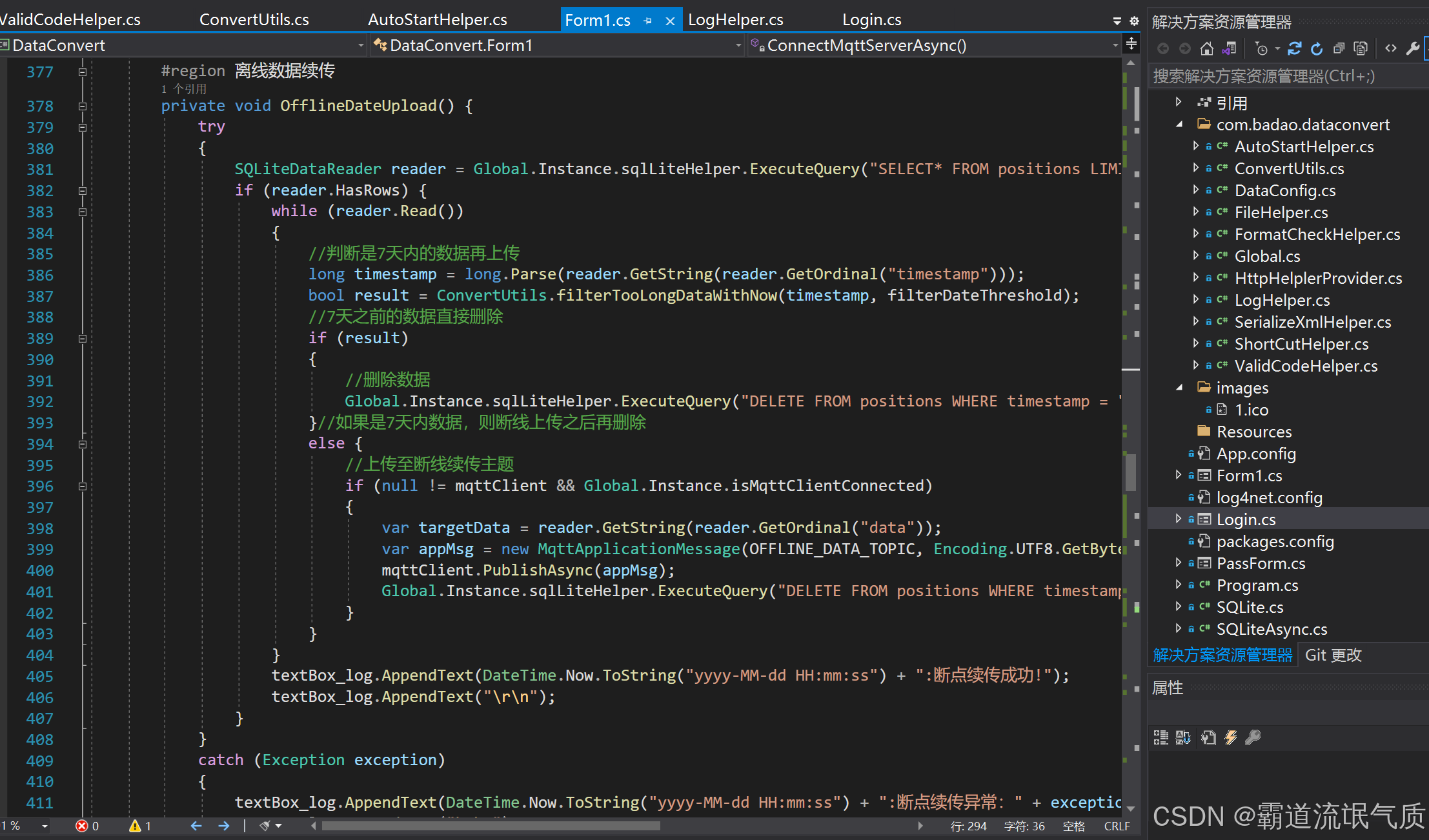Viewport: 1429px width, 840px height.
Task: Click the Alphabetical sort icon in Properties
Action: (x=1183, y=737)
